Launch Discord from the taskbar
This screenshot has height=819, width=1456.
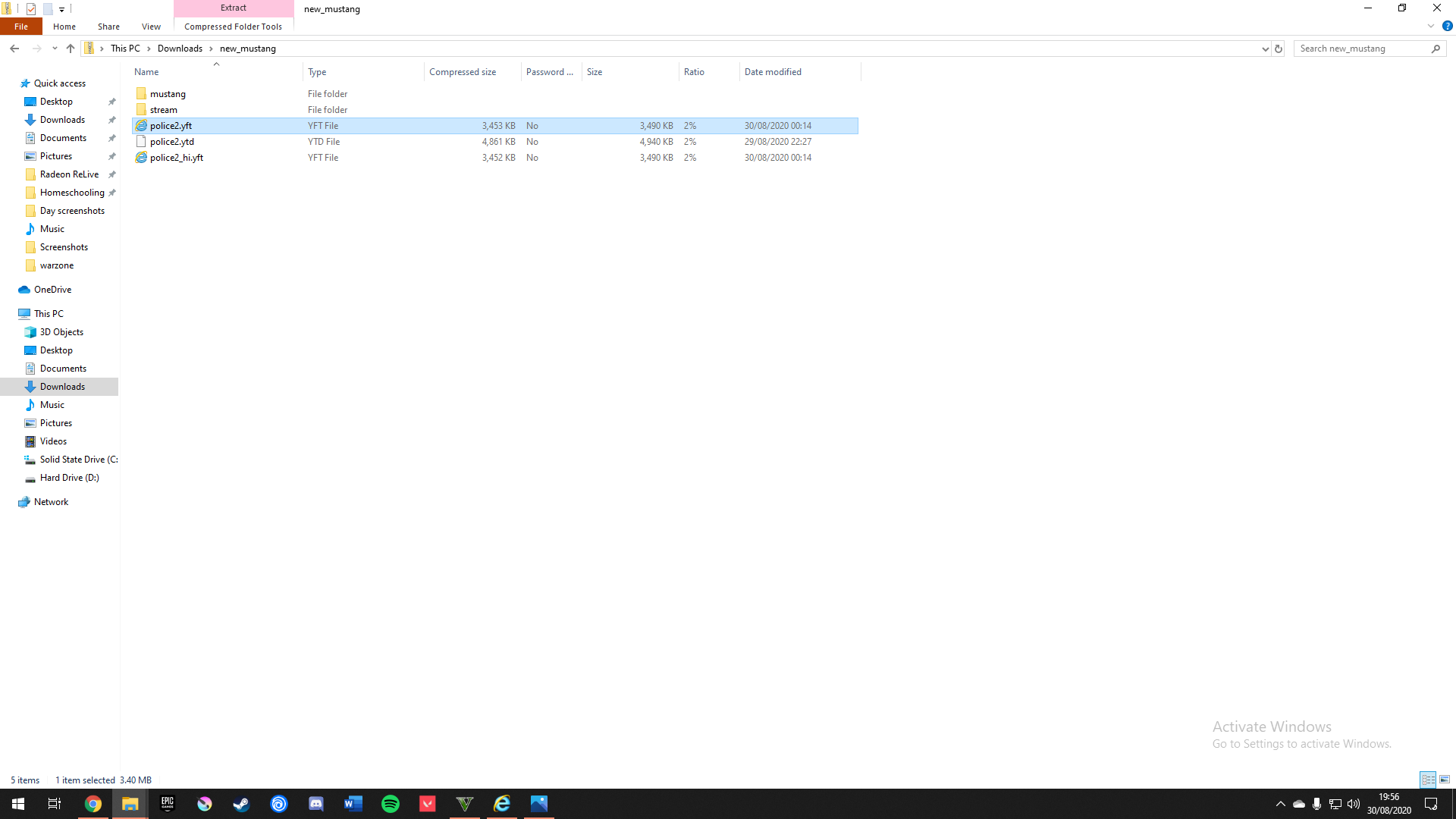[316, 804]
